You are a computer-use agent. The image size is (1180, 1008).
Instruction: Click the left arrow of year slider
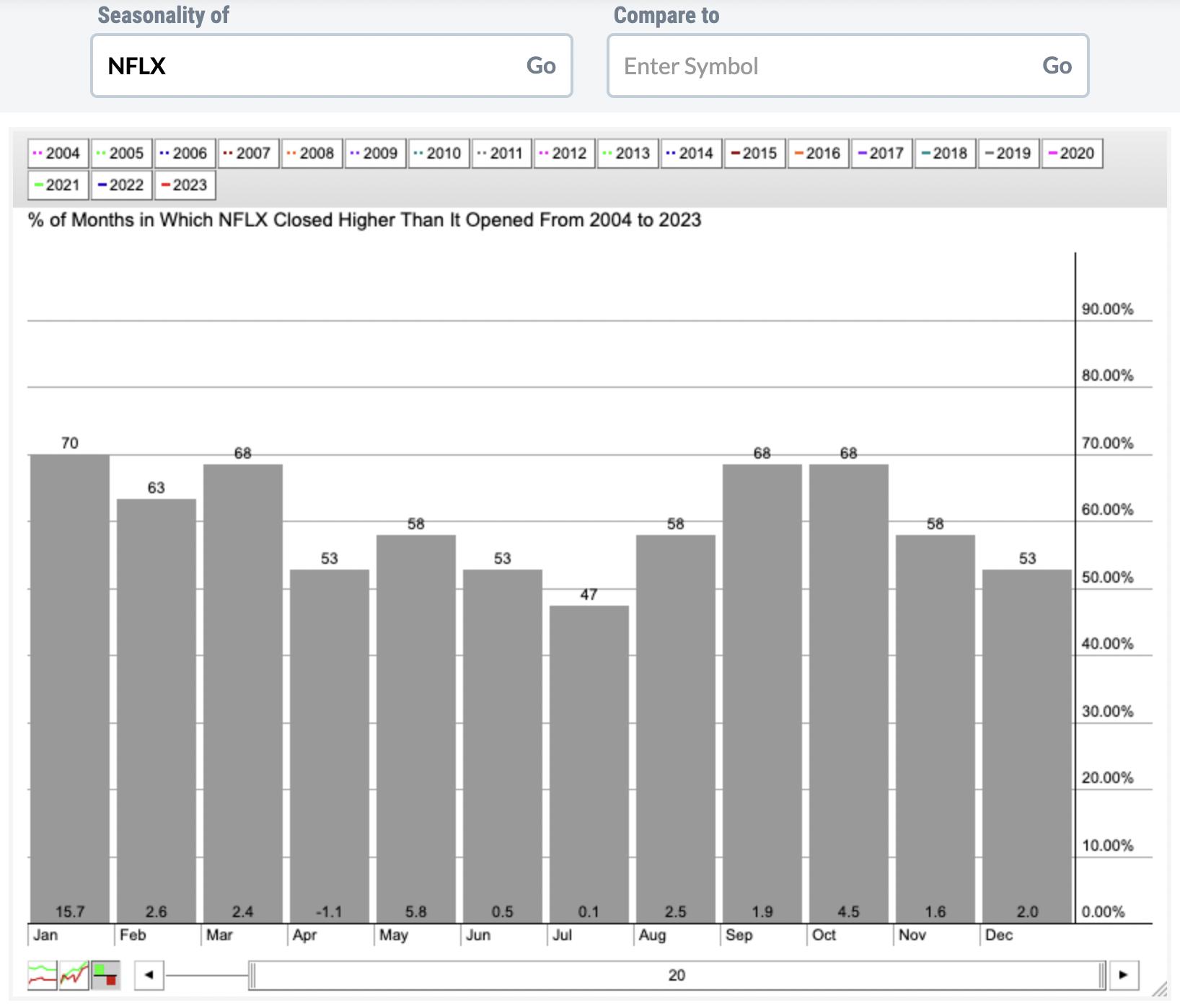click(149, 976)
